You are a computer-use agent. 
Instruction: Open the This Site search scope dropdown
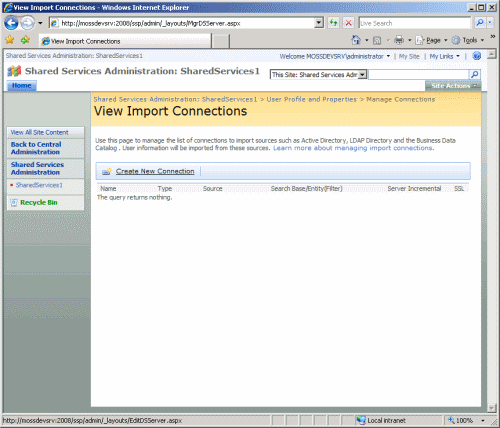click(318, 75)
